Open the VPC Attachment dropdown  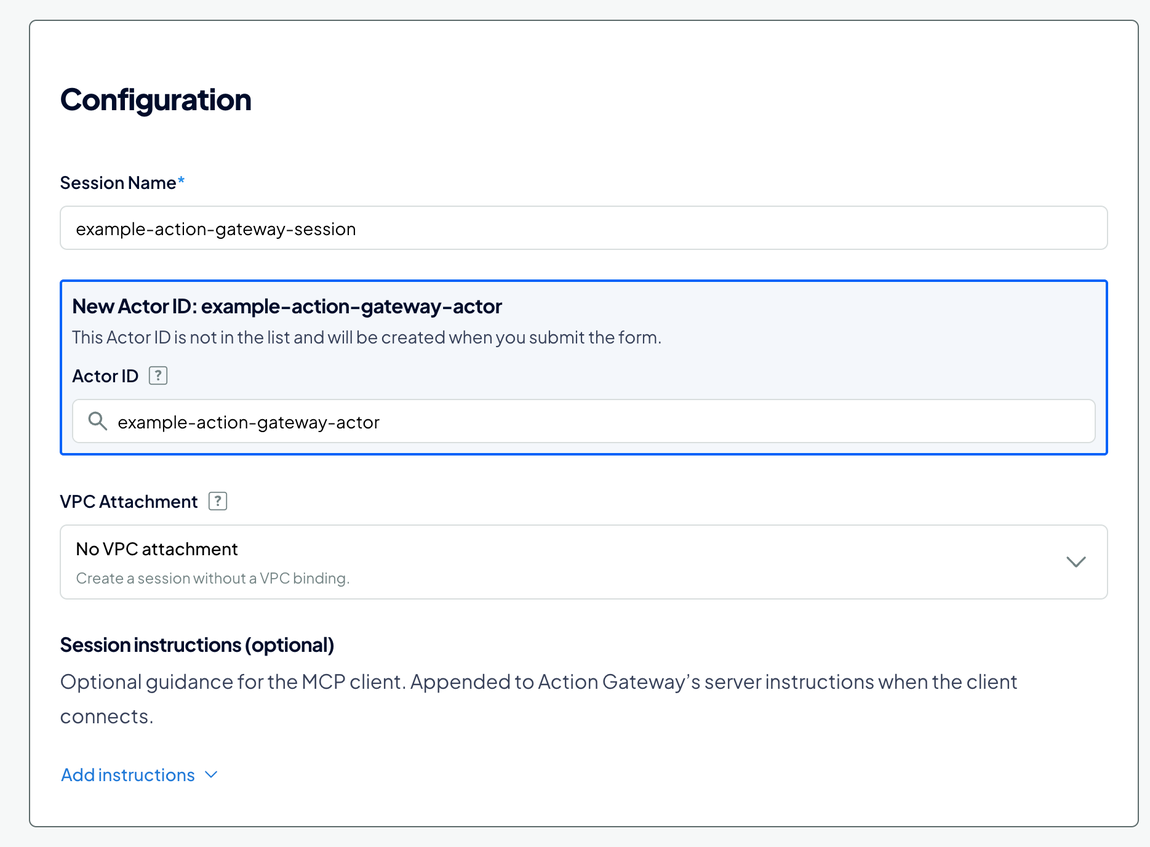click(583, 562)
